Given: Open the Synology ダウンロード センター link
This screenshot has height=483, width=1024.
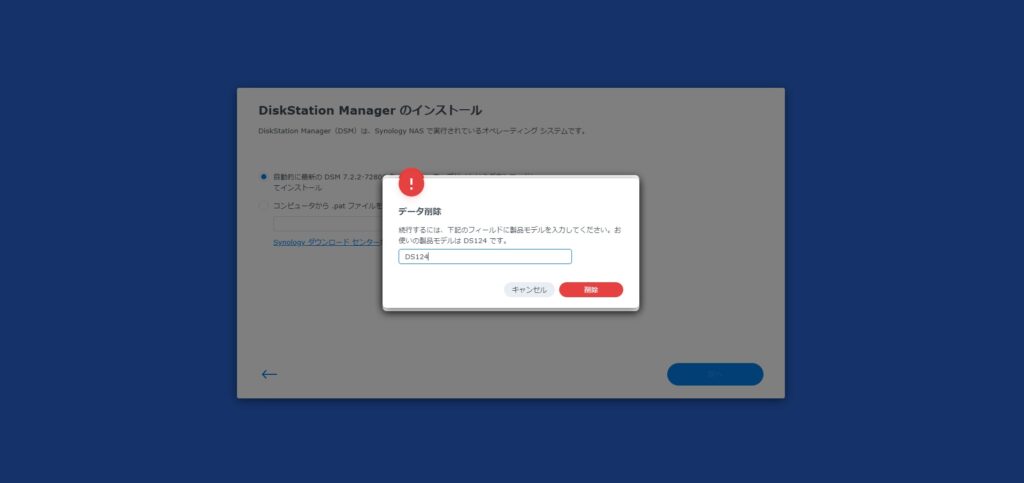Looking at the screenshot, I should 327,242.
